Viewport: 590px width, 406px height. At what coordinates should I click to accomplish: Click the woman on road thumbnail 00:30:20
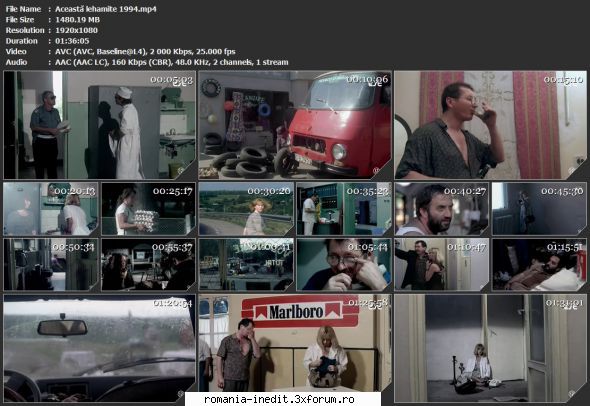[246, 209]
